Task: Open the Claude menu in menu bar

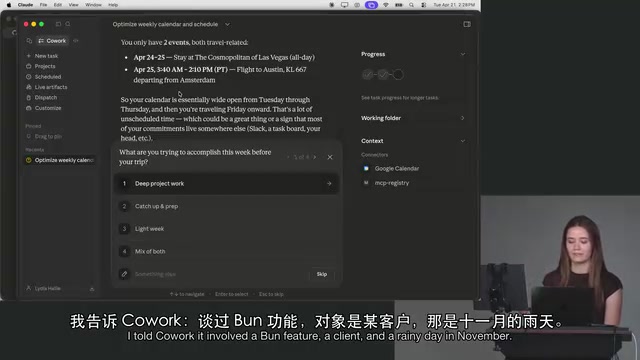Action: tap(25, 5)
